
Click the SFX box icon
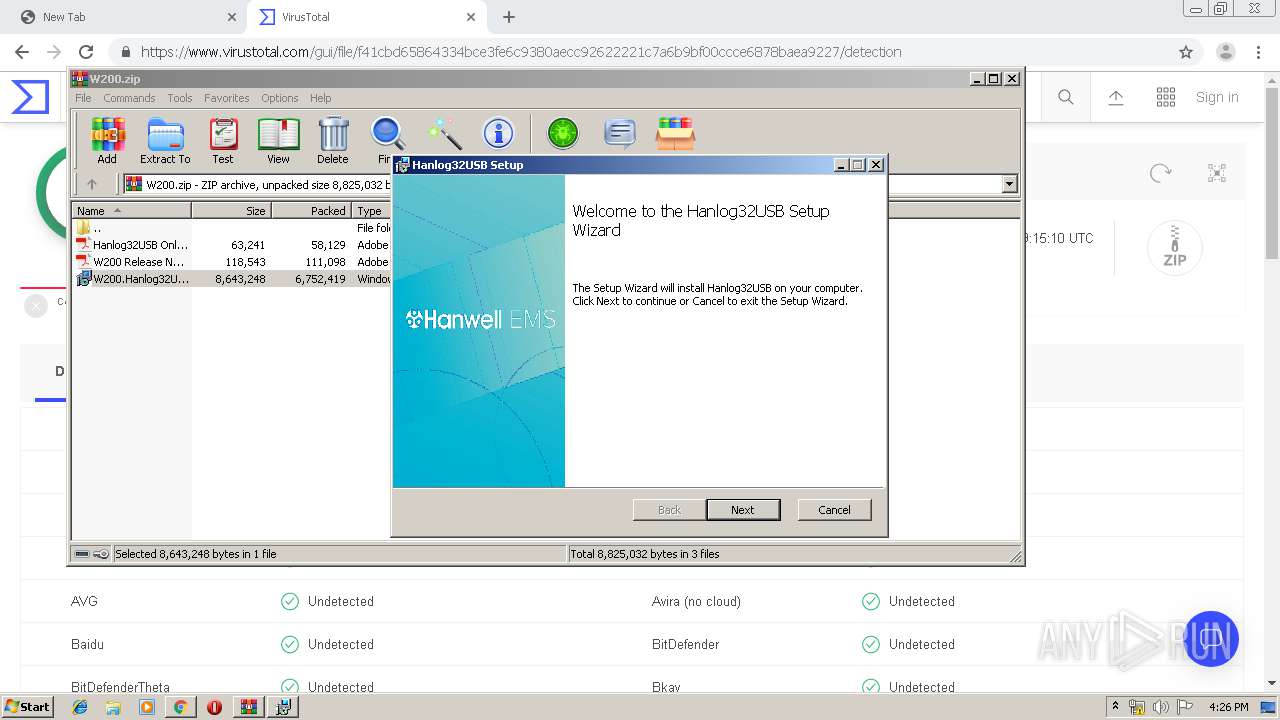point(676,134)
